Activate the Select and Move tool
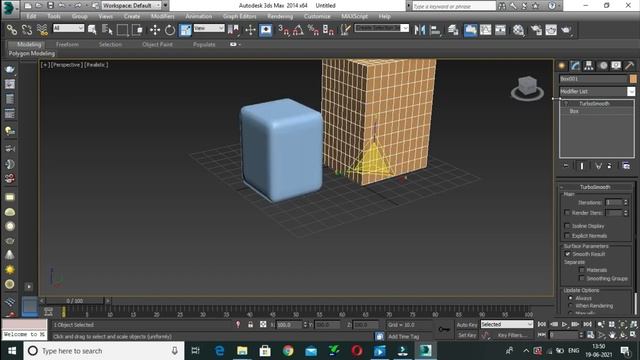 click(155, 30)
